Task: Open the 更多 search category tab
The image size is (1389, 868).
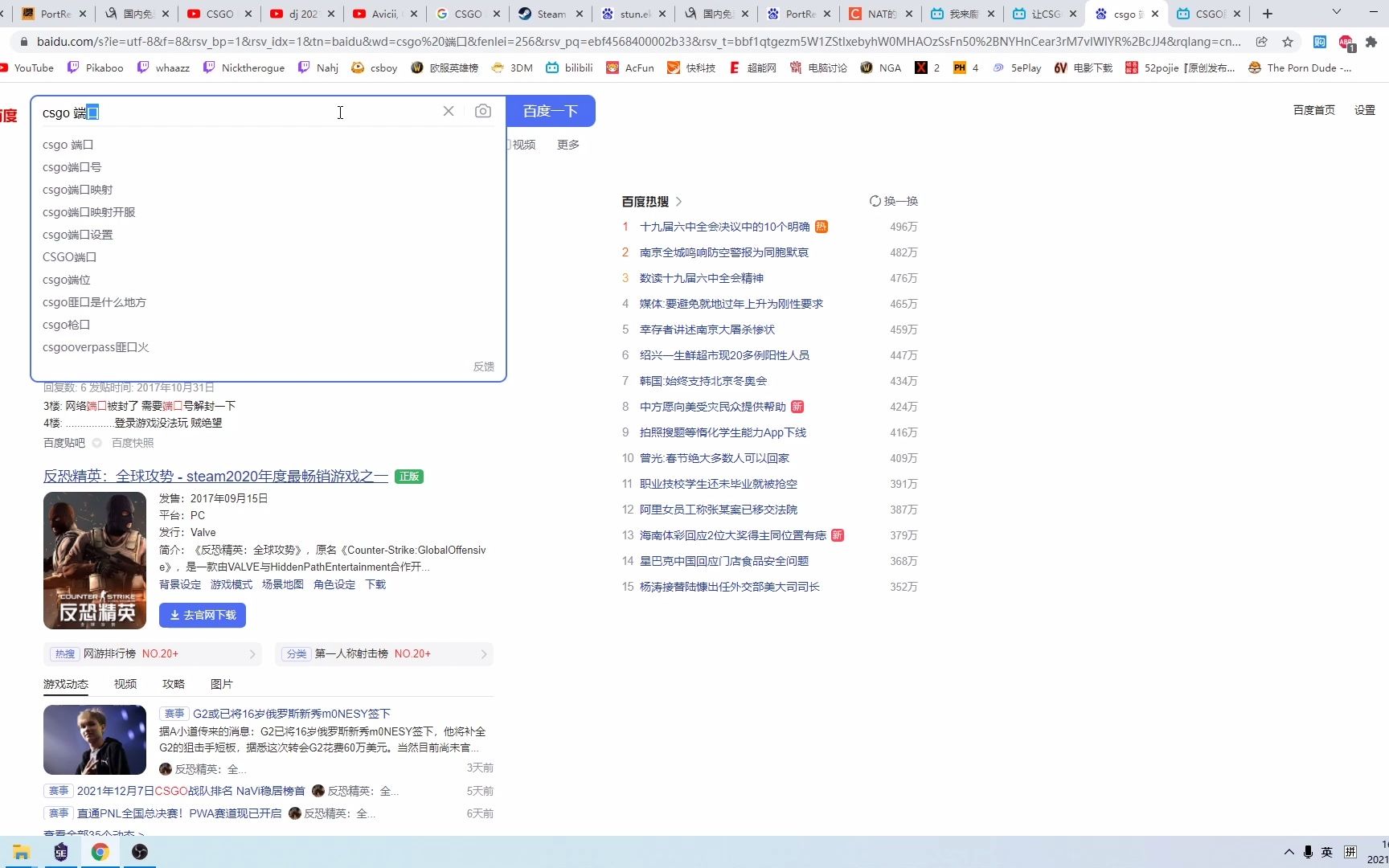Action: point(568,145)
